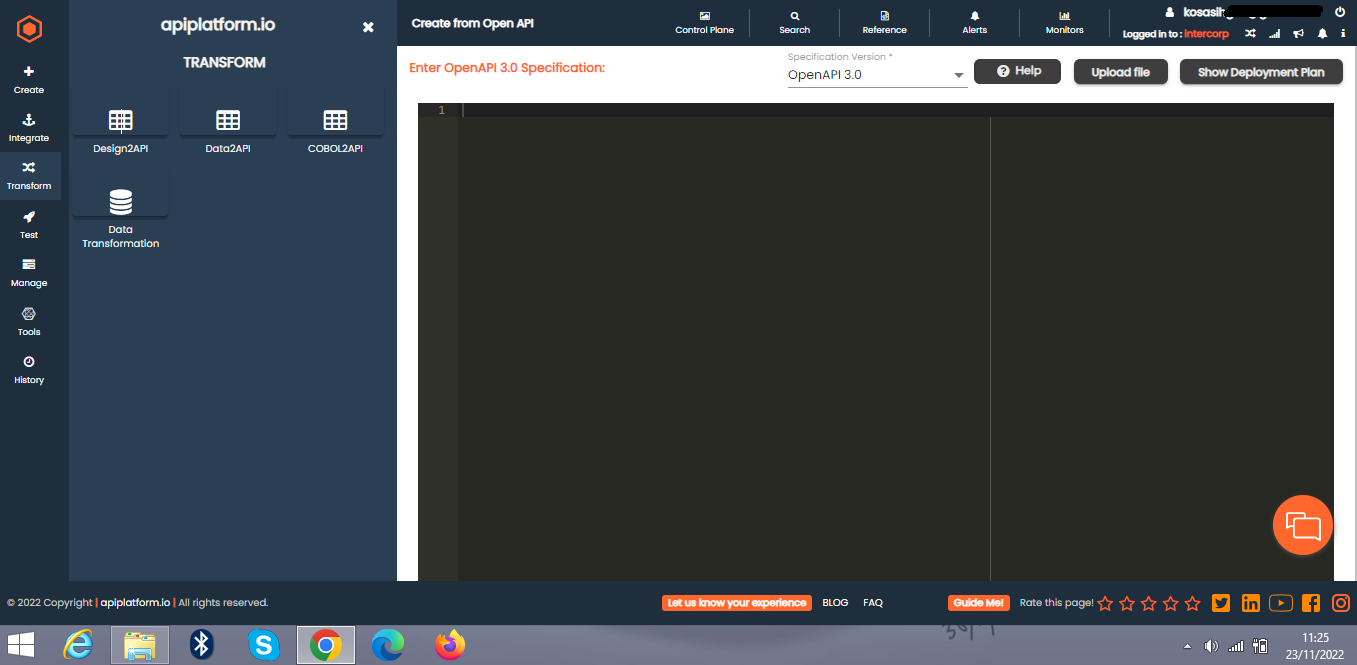
Task: Open the Instagram social link
Action: click(1341, 603)
